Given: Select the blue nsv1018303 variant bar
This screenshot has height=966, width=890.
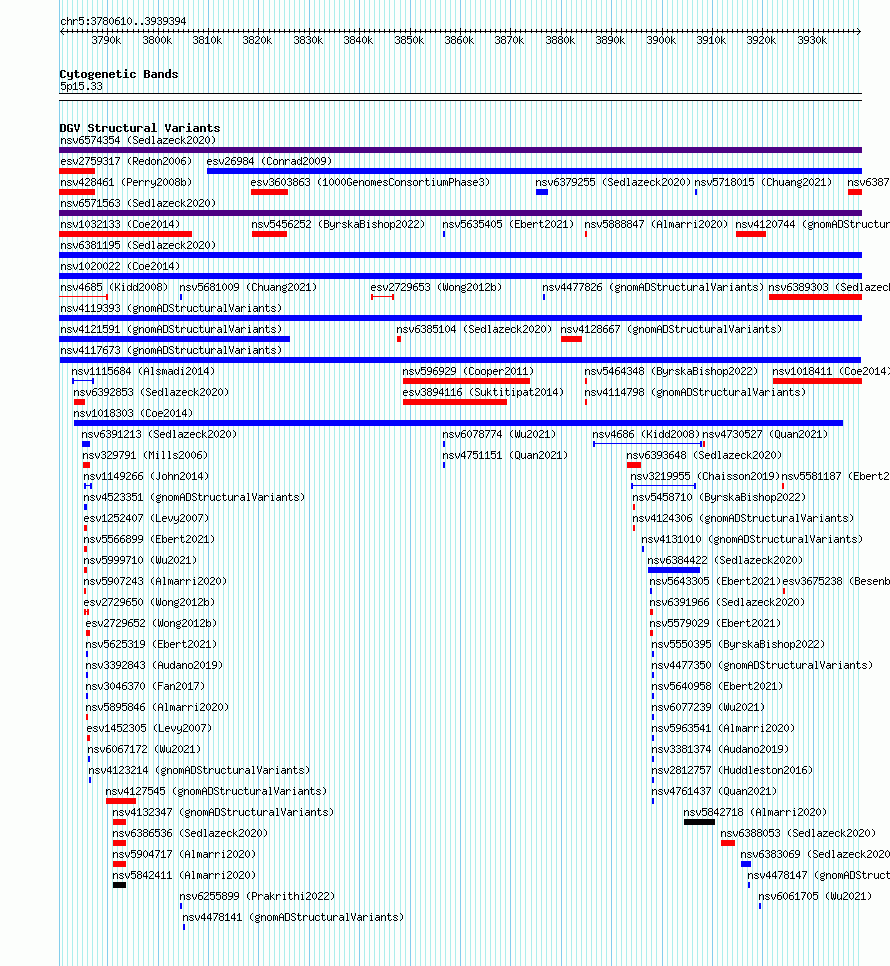Looking at the screenshot, I should click(458, 423).
